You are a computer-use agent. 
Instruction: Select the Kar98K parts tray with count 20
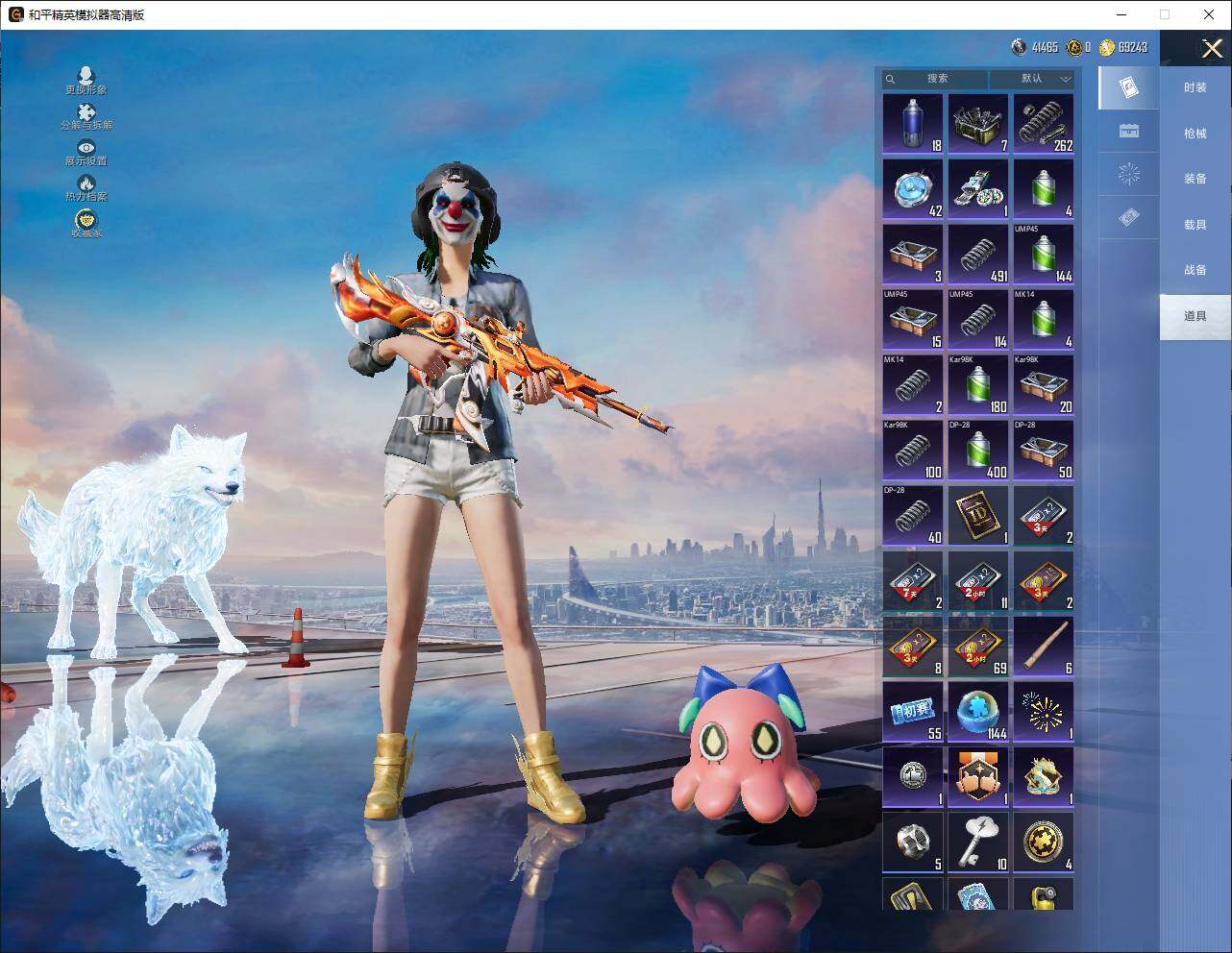point(1044,385)
